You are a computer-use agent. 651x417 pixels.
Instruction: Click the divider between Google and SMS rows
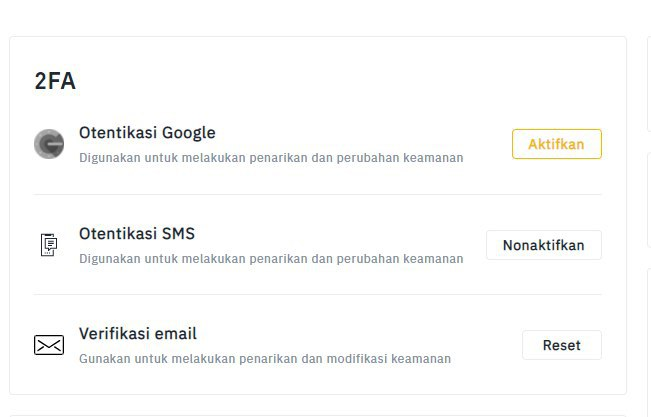click(317, 194)
